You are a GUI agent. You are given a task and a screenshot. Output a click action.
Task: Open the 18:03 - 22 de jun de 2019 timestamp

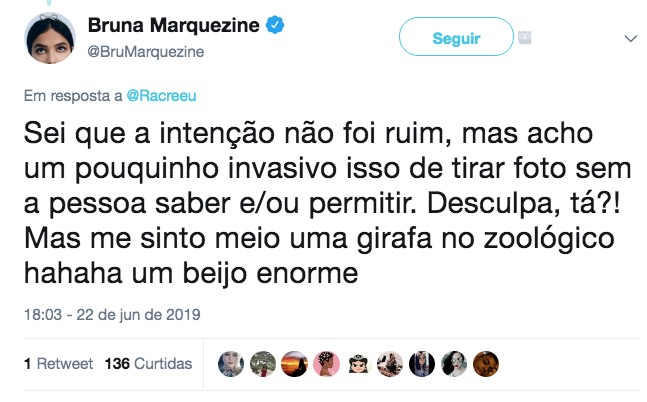pos(112,315)
